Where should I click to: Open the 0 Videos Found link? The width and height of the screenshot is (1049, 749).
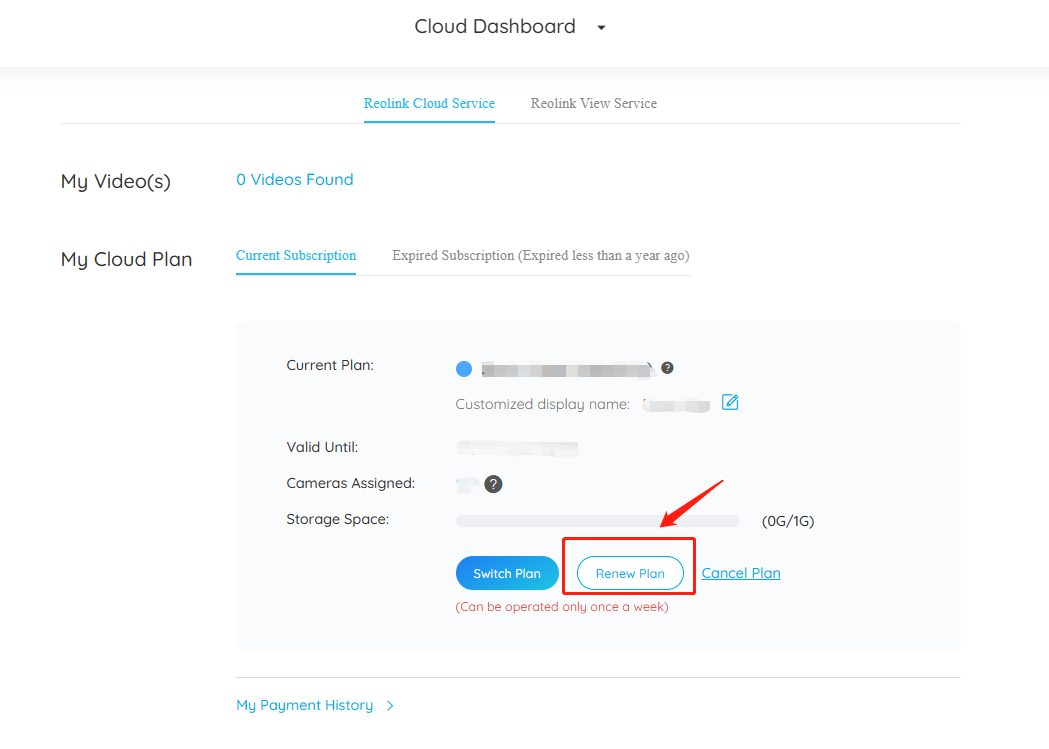pyautogui.click(x=294, y=180)
